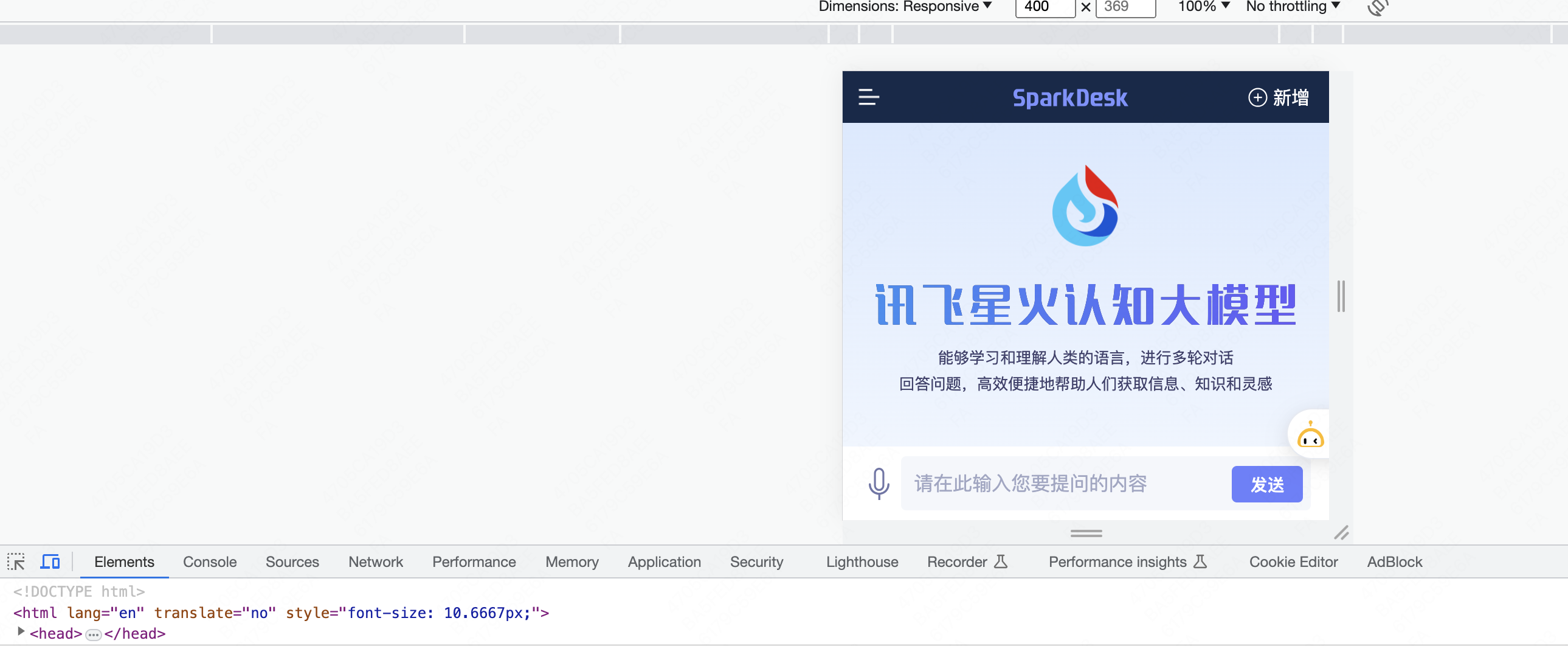Open the 100% zoom dropdown
The height and width of the screenshot is (646, 1568).
pyautogui.click(x=1203, y=7)
